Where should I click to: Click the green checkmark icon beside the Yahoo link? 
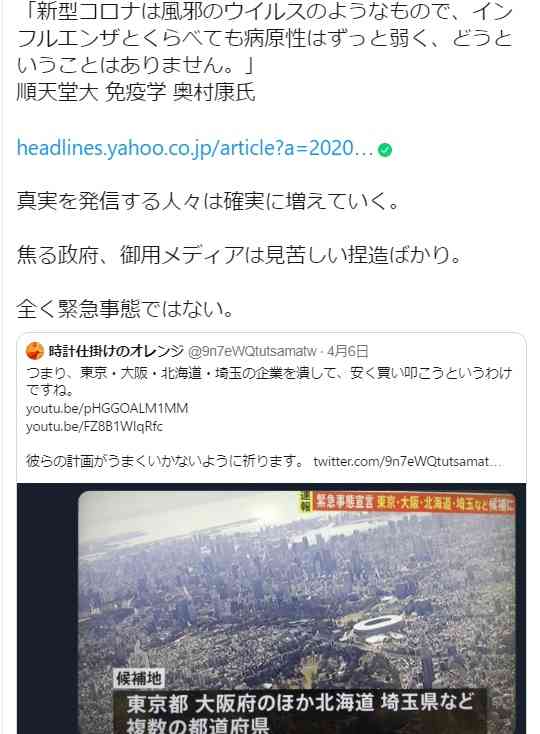point(385,150)
